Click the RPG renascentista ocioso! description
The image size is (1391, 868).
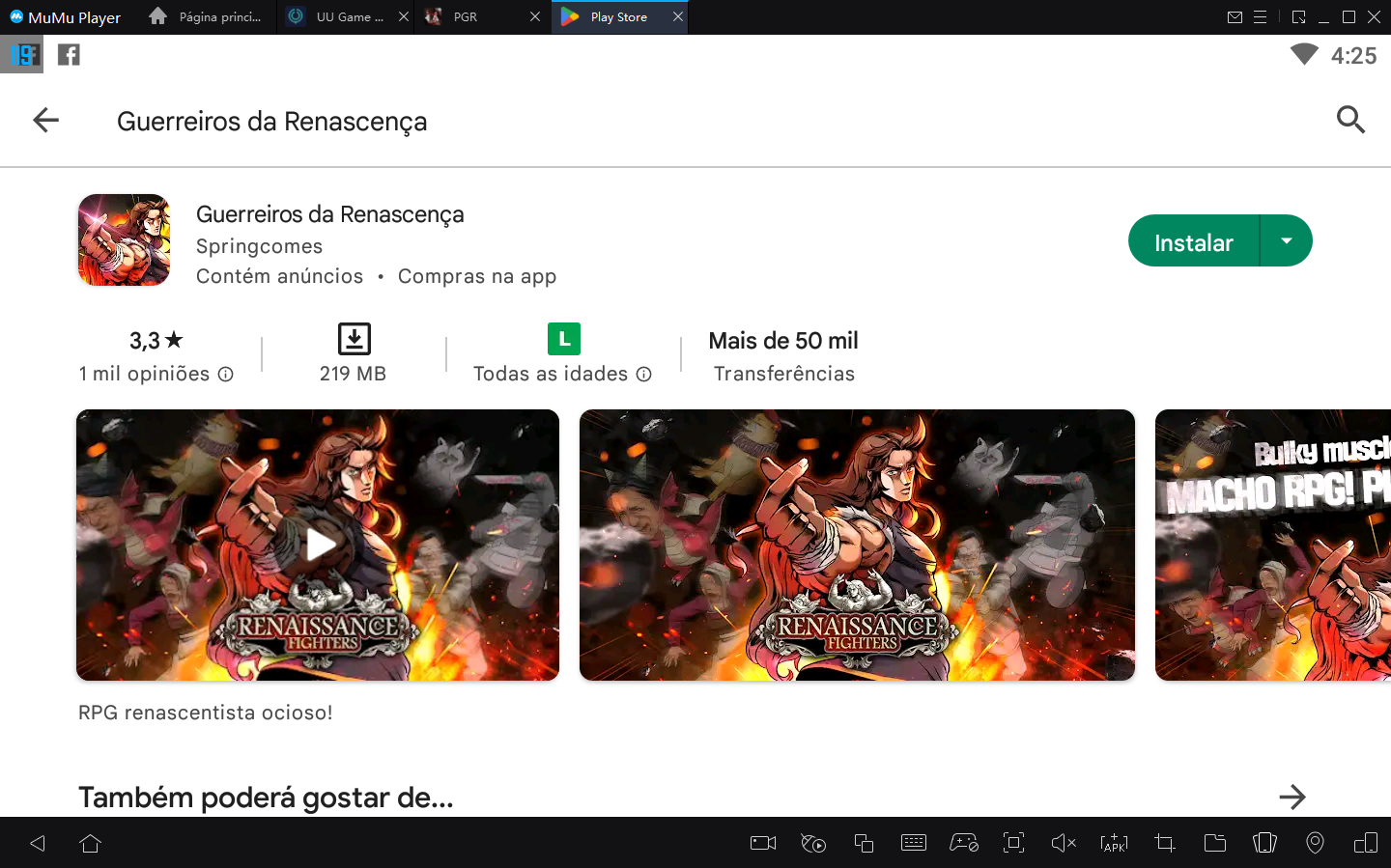point(205,713)
